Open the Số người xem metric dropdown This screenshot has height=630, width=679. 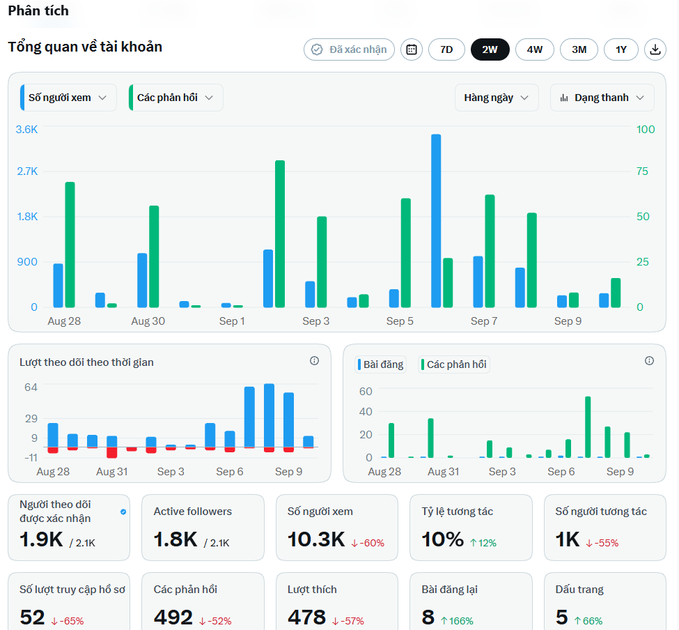[68, 98]
